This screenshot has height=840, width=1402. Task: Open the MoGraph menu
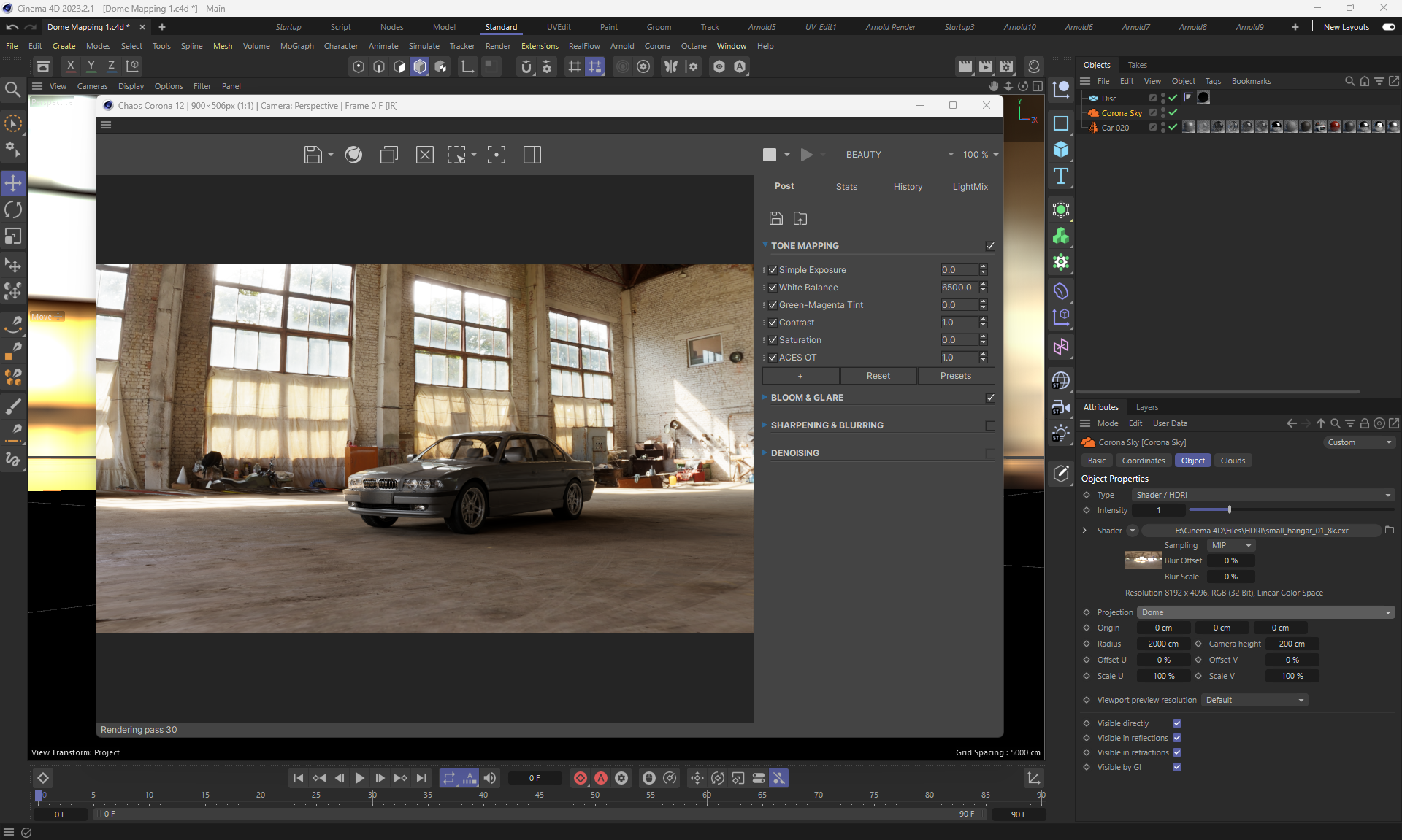click(x=296, y=46)
